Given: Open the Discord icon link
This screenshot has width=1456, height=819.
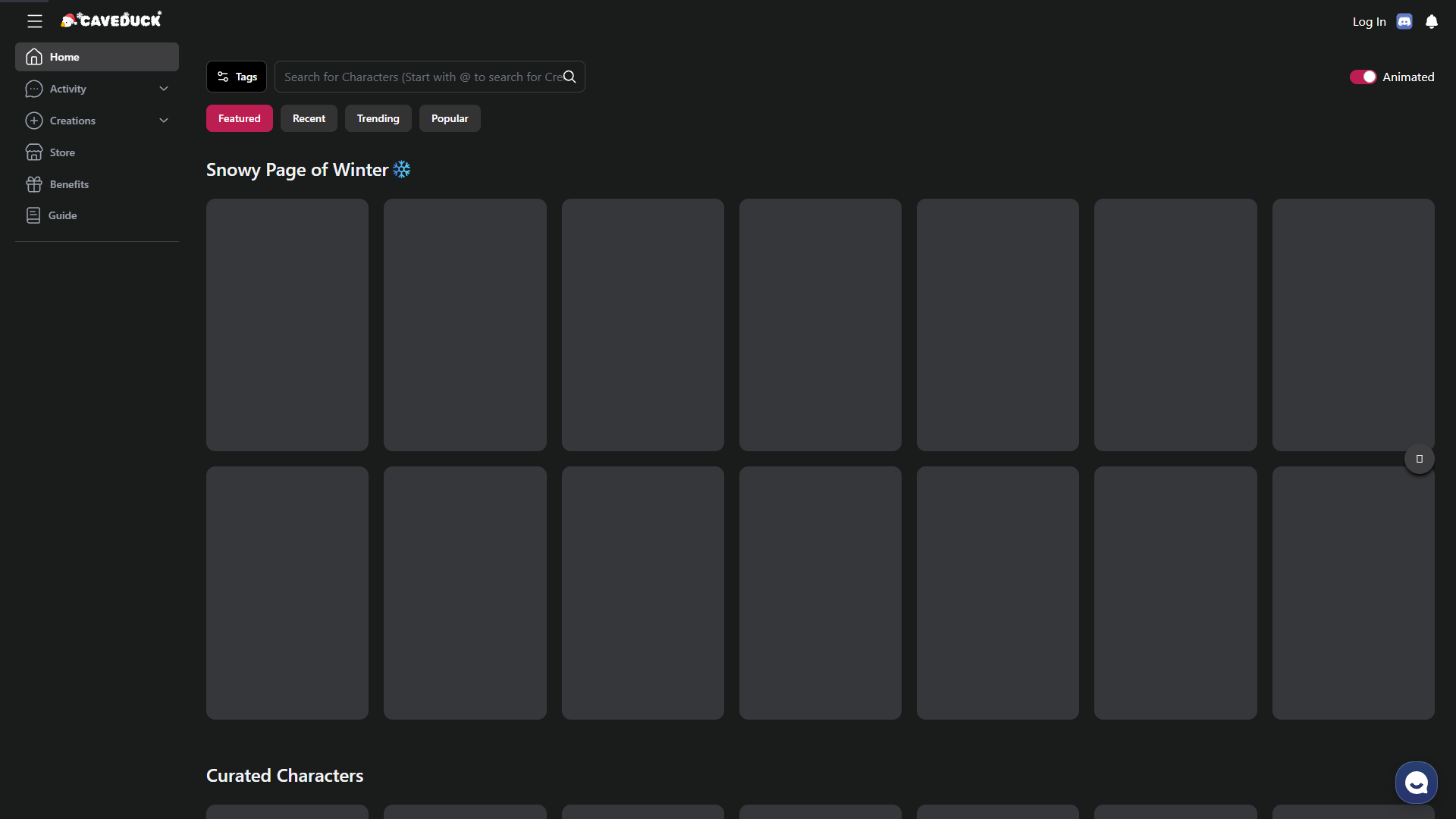Looking at the screenshot, I should point(1404,22).
